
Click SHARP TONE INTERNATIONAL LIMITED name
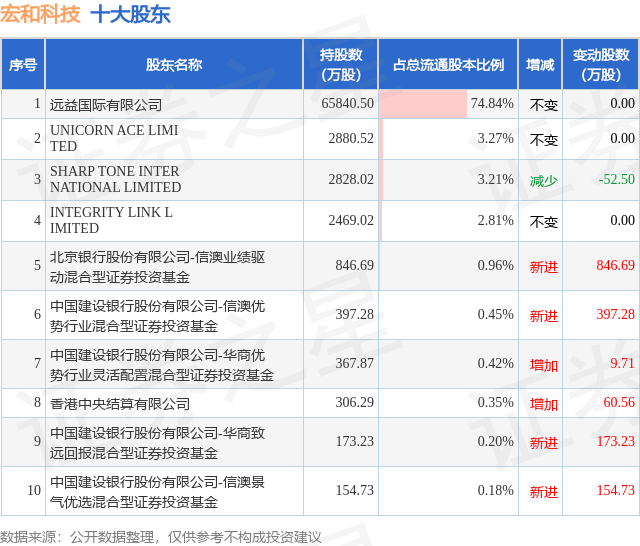(x=116, y=179)
